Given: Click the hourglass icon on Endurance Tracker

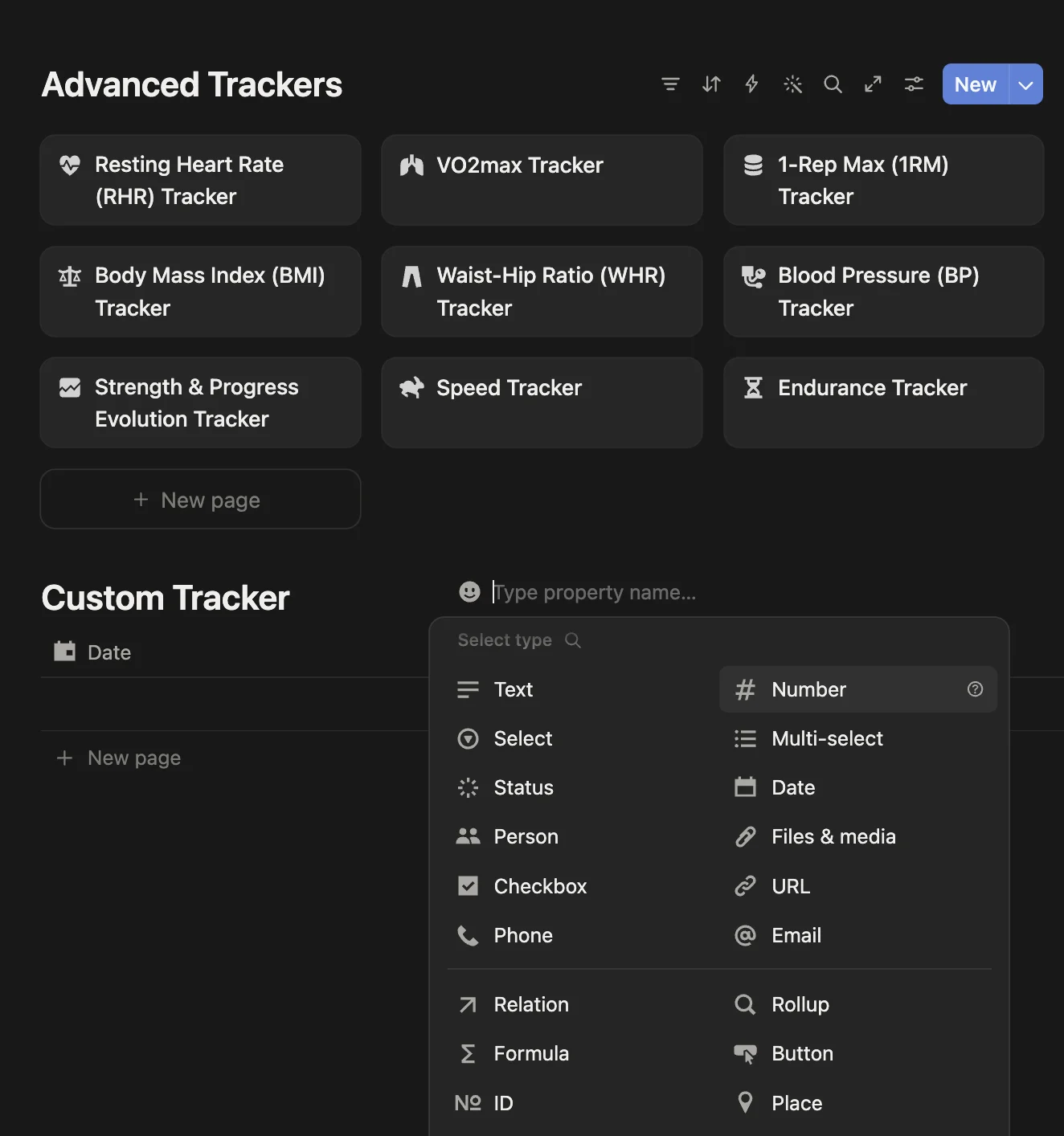Looking at the screenshot, I should pyautogui.click(x=753, y=388).
